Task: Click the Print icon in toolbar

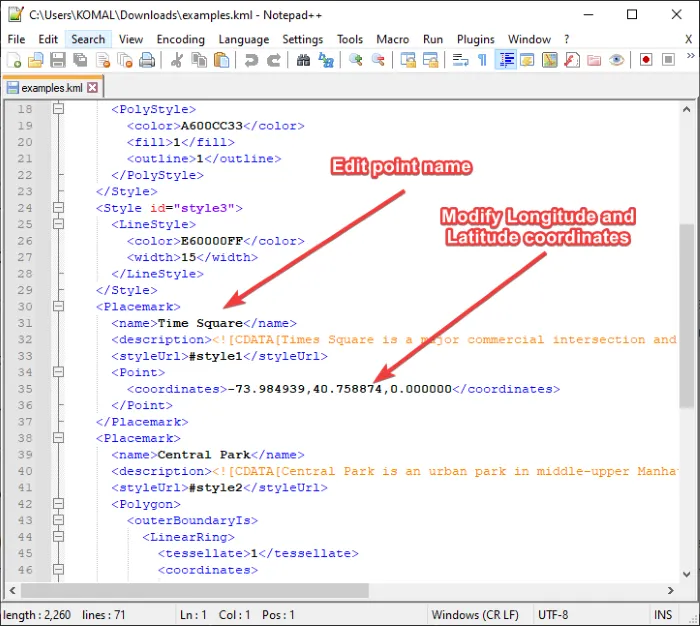Action: 146,60
